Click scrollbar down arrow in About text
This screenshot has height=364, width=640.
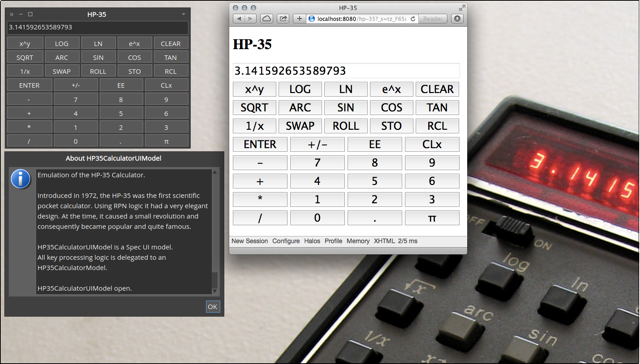click(x=215, y=291)
